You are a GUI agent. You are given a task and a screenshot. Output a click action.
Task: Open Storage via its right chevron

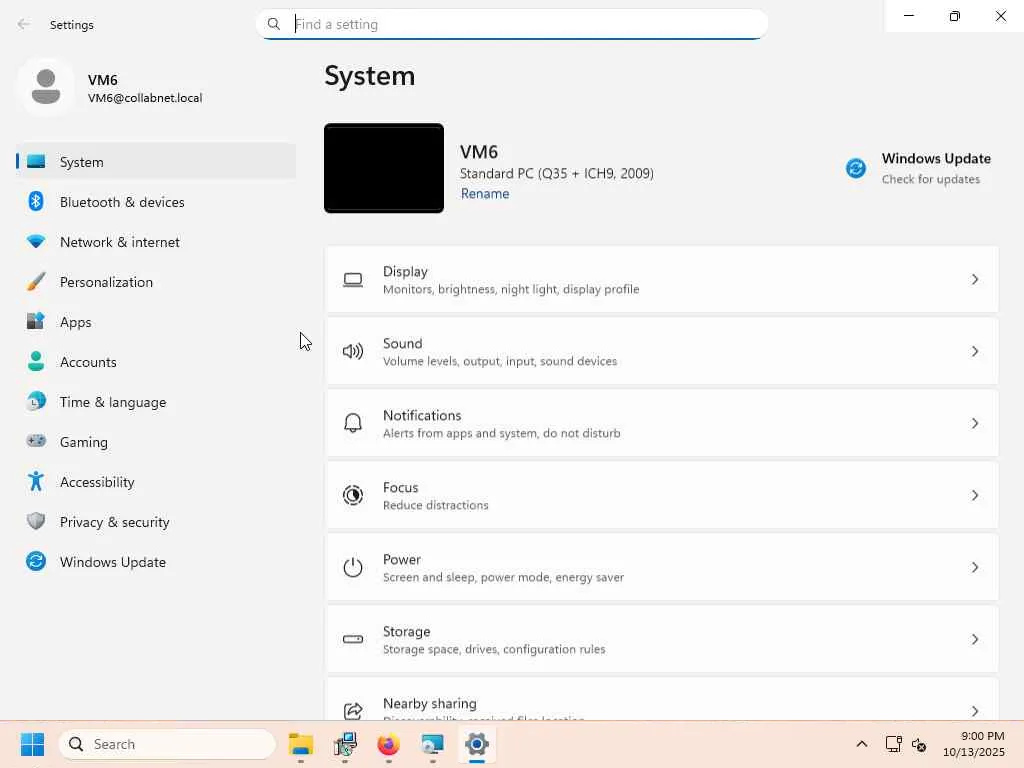click(974, 639)
